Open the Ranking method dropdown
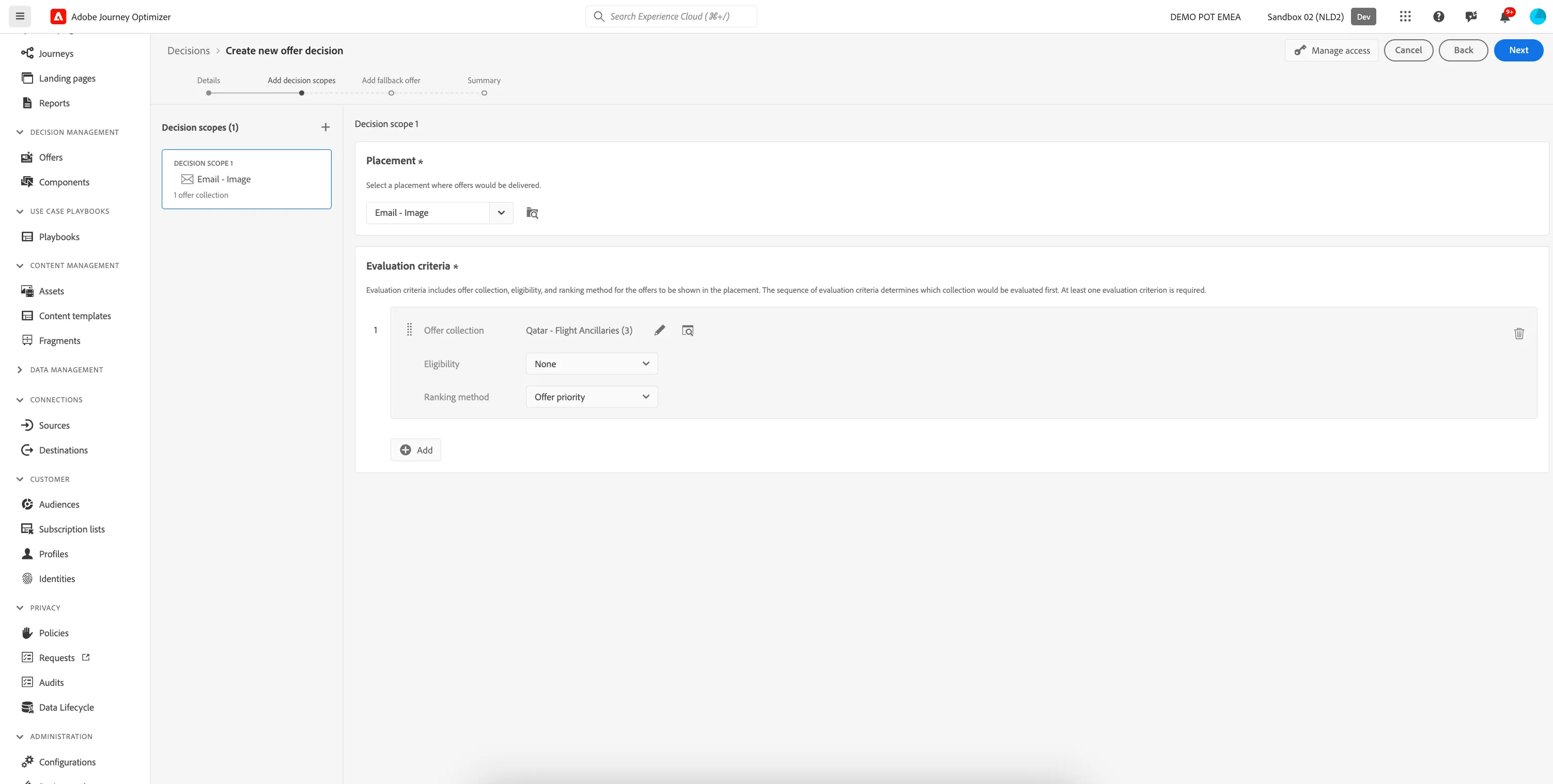The height and width of the screenshot is (784, 1553). point(592,397)
